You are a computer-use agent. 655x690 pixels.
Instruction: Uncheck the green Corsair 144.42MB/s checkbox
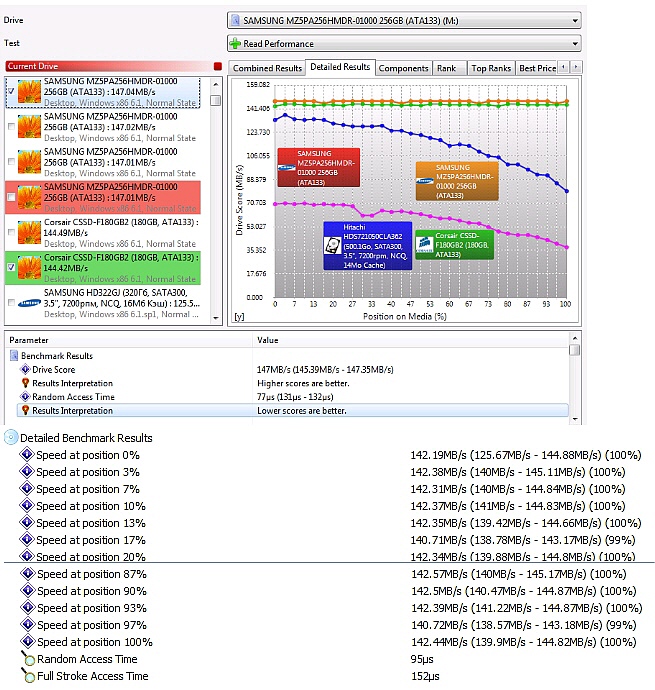click(x=11, y=267)
